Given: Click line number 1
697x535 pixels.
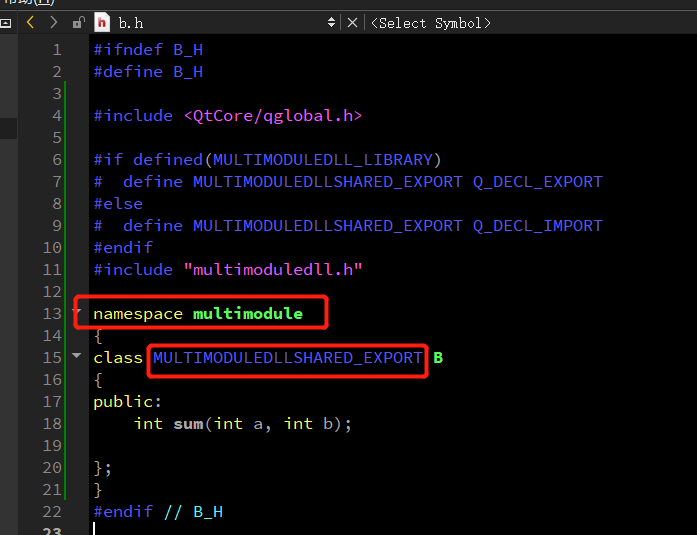Looking at the screenshot, I should tap(57, 50).
